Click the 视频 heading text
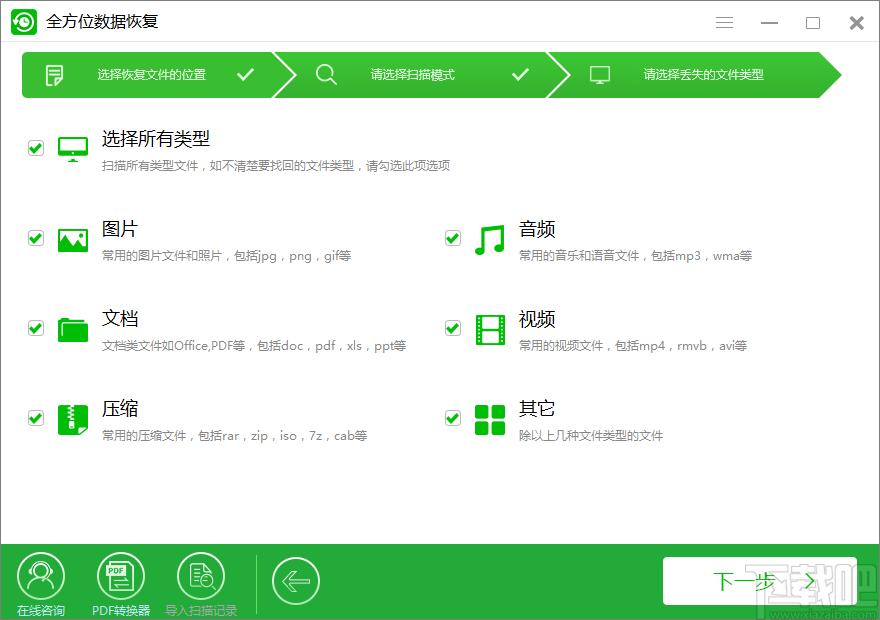 537,319
